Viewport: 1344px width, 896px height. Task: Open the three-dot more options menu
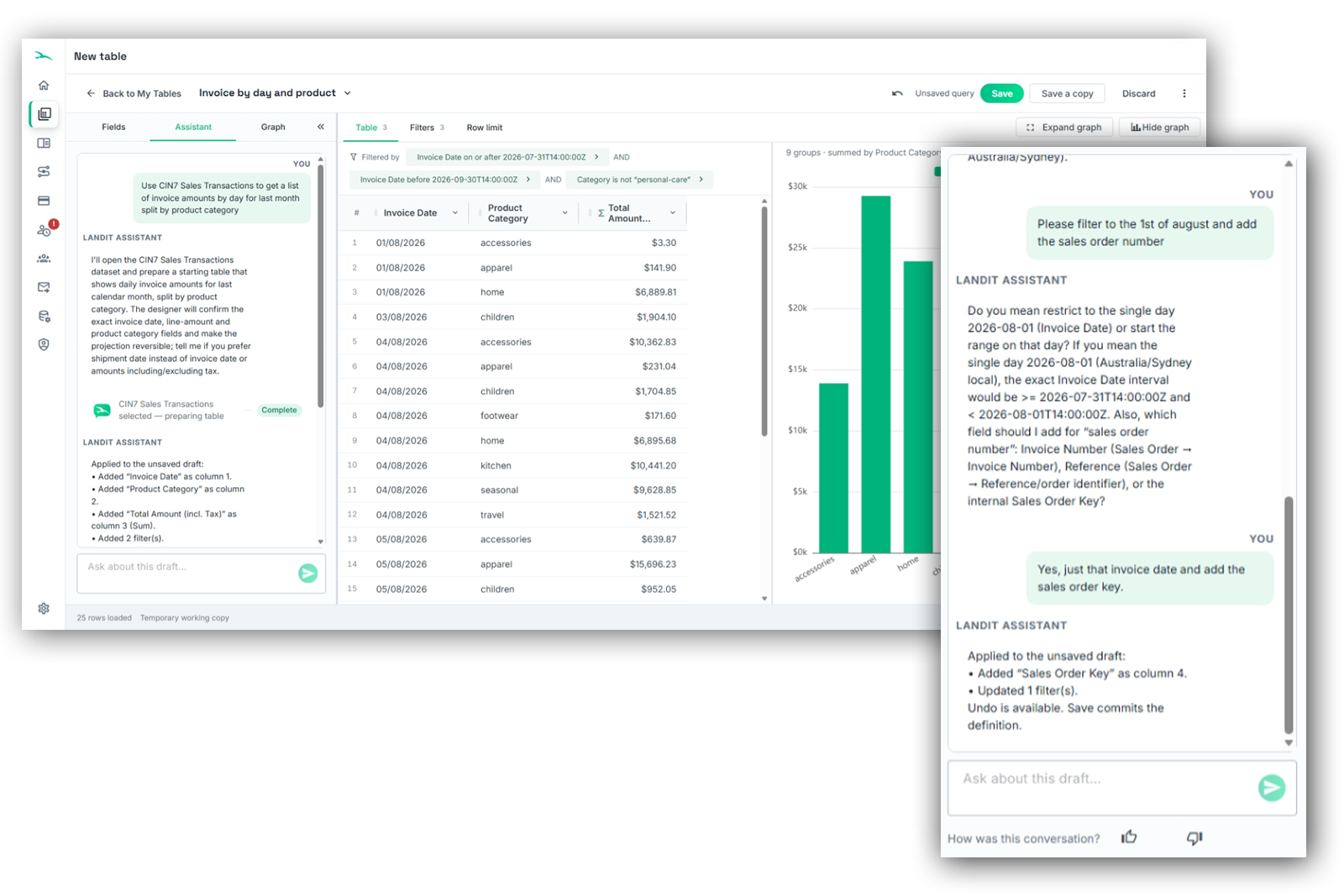click(1184, 93)
